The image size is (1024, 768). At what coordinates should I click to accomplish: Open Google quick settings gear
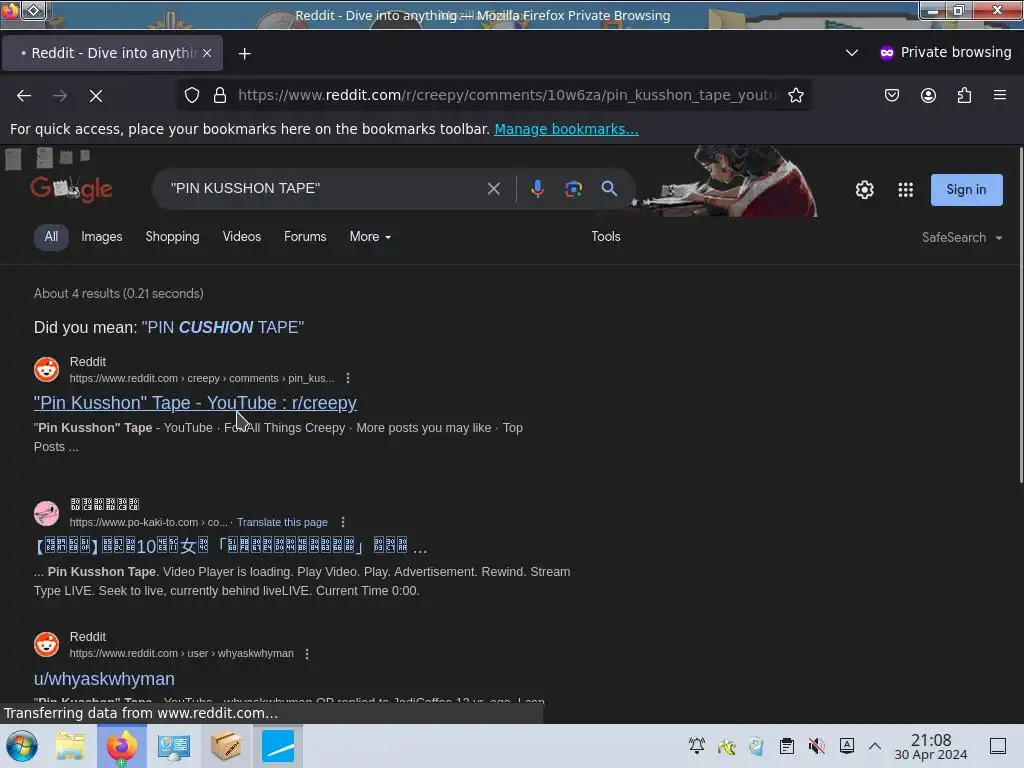coord(865,190)
